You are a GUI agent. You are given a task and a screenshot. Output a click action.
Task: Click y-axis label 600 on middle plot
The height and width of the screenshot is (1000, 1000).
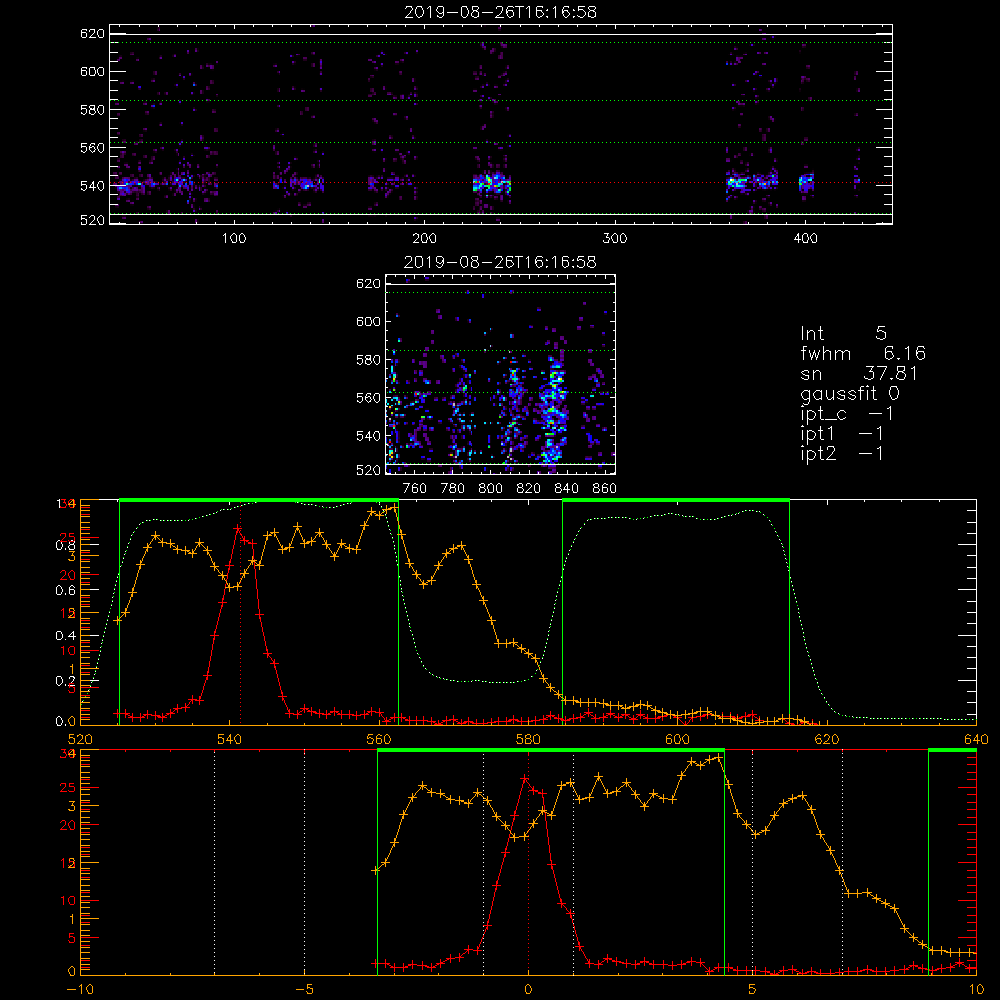368,321
